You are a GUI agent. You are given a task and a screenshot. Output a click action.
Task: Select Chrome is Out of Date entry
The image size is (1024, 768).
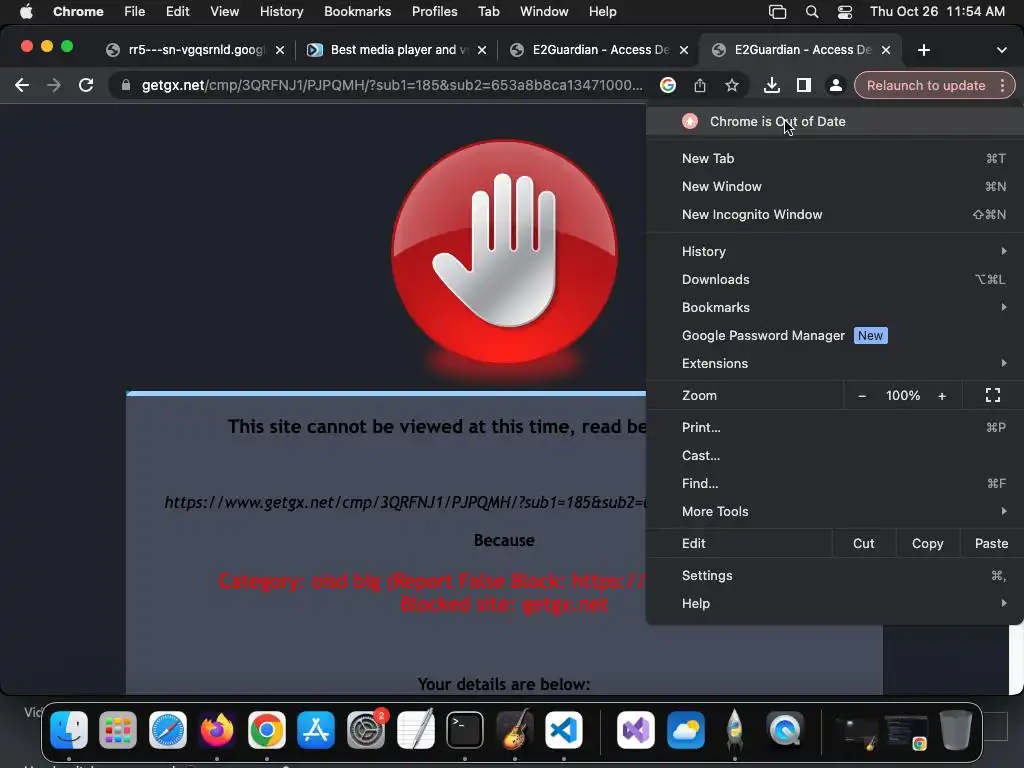click(835, 121)
